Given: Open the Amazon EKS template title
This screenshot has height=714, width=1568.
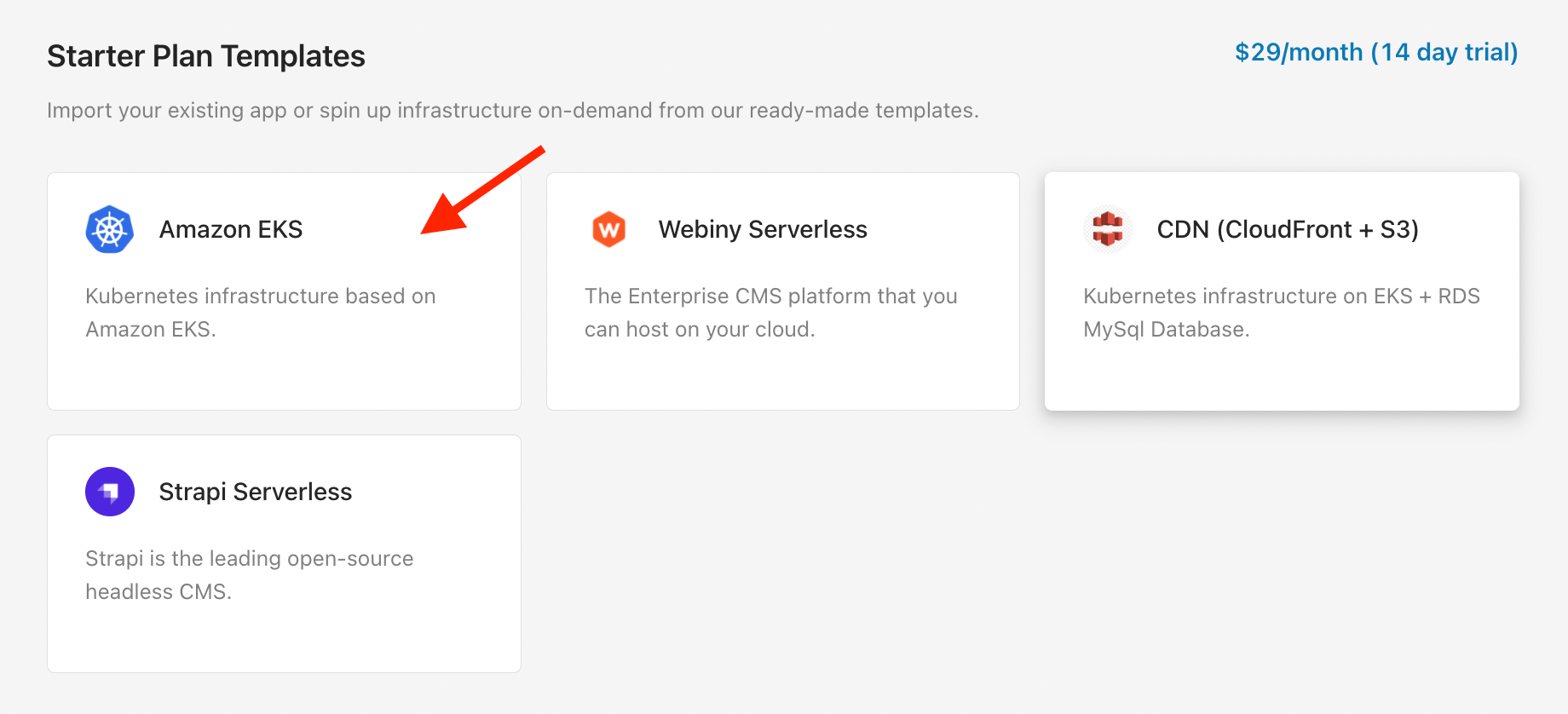Looking at the screenshot, I should point(231,229).
